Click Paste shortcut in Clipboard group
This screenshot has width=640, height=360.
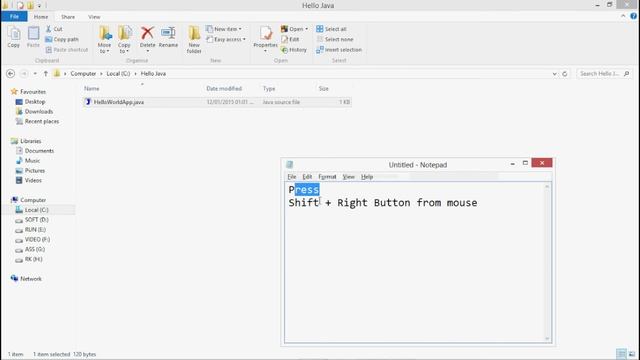tap(67, 49)
